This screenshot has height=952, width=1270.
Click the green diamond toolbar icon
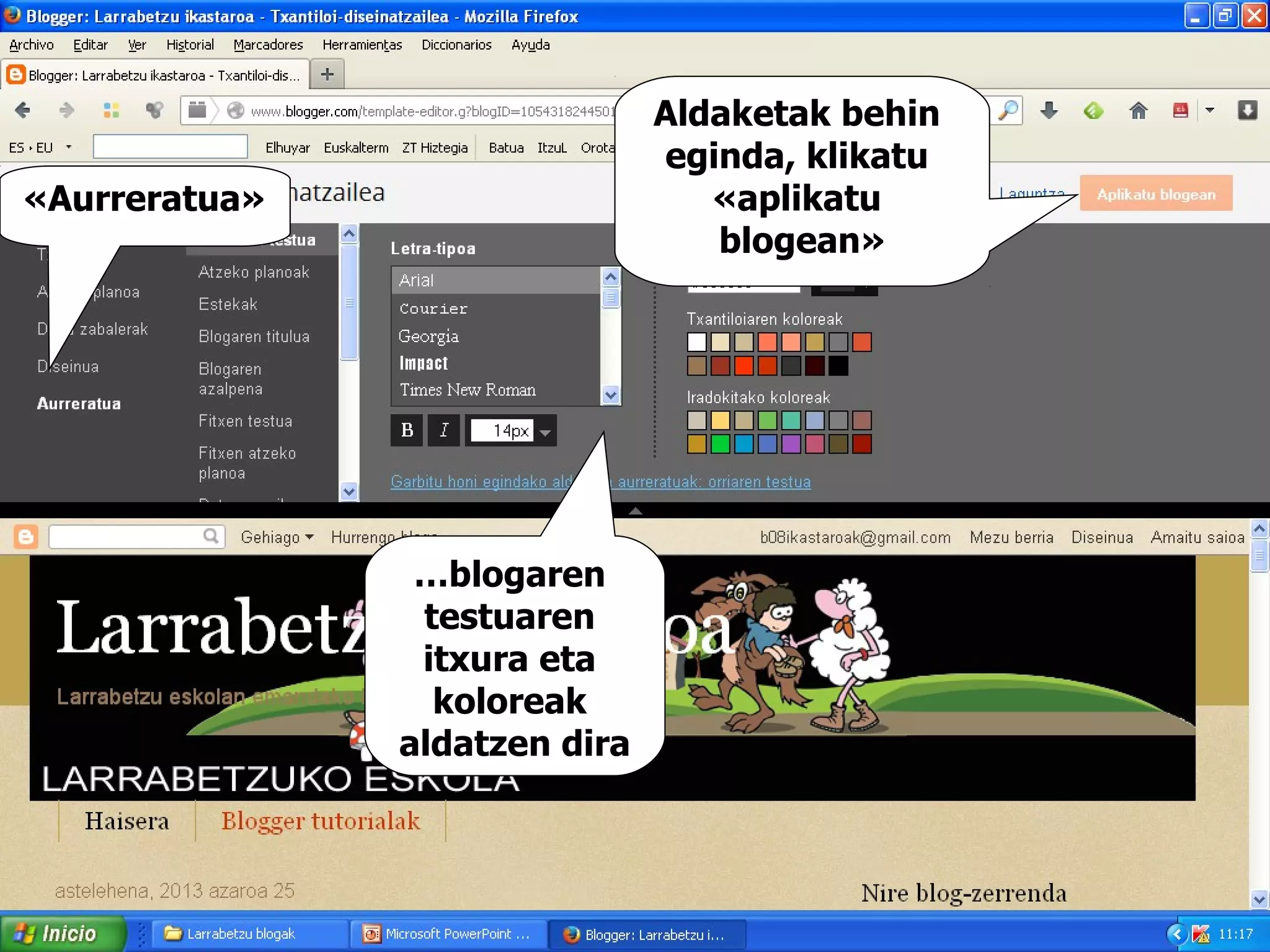click(1093, 111)
